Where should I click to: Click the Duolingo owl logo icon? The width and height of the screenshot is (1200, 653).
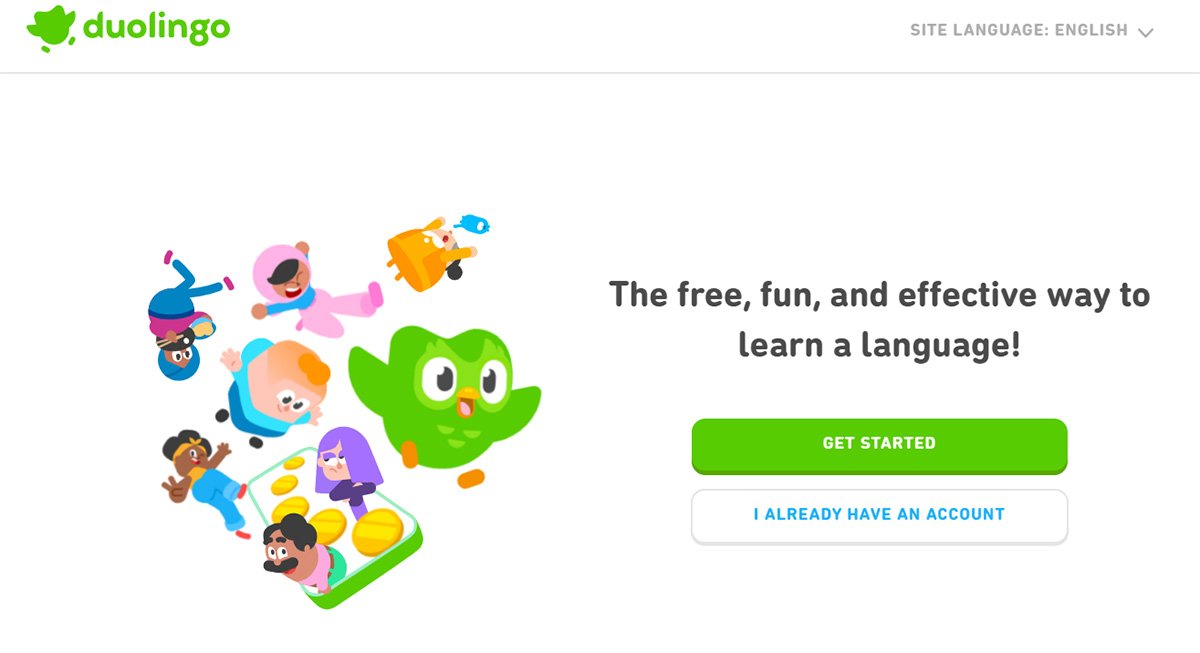point(51,30)
